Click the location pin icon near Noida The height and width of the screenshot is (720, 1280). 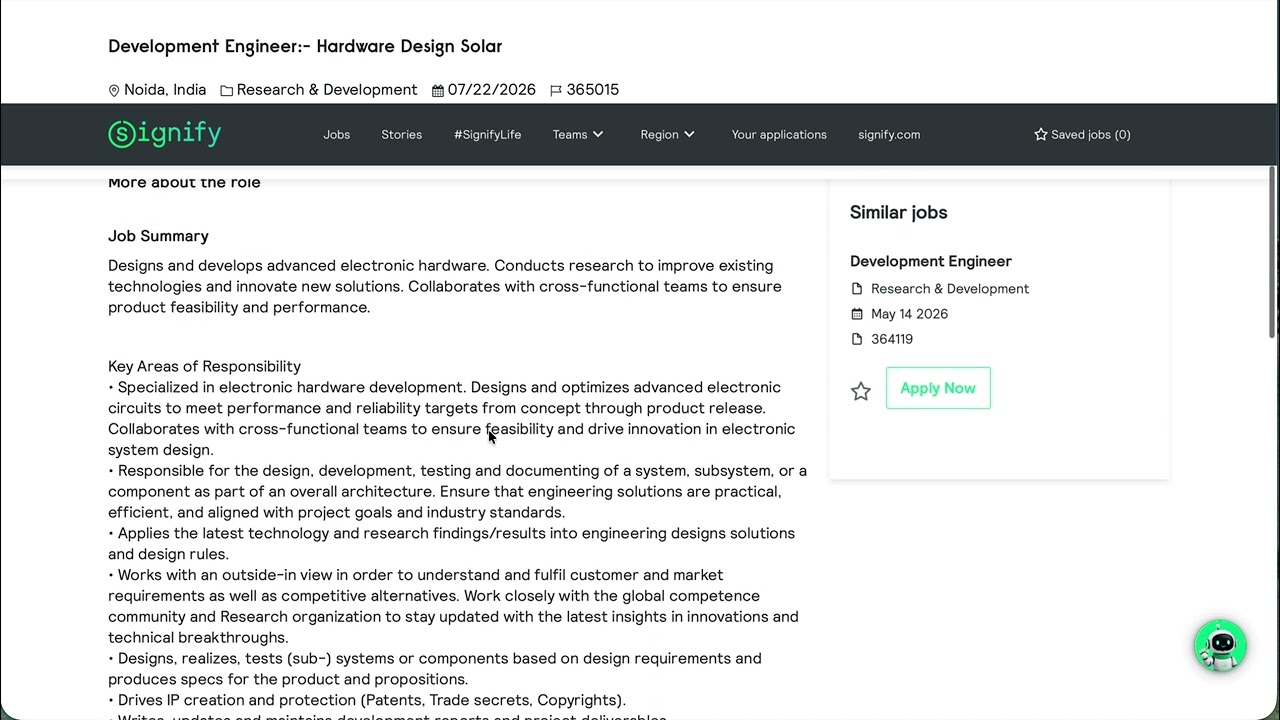coord(114,90)
